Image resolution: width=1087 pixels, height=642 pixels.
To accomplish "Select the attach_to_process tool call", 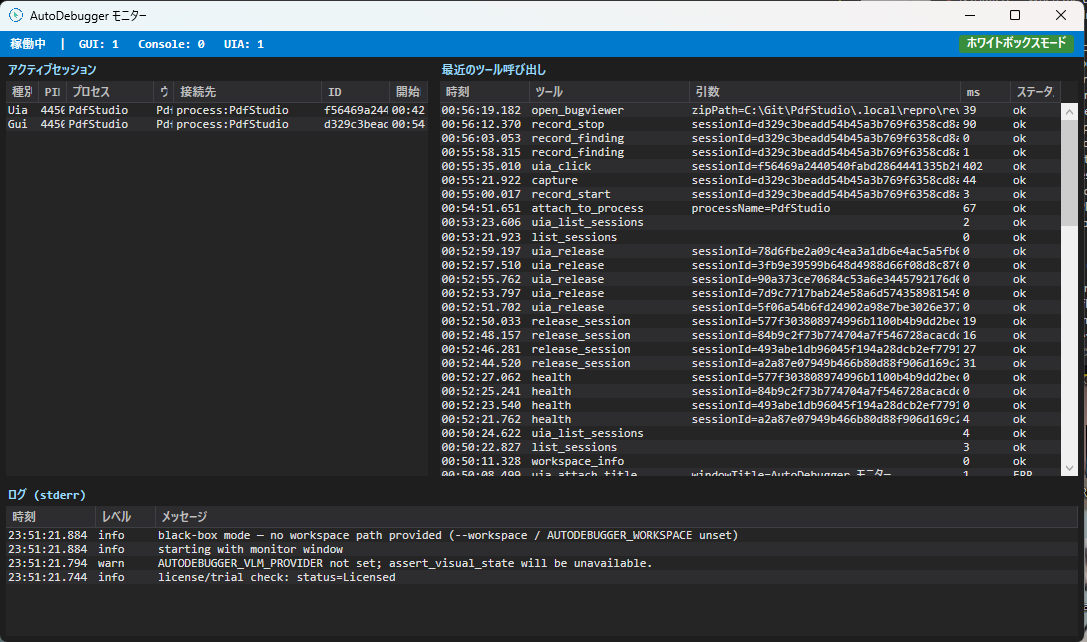I will pyautogui.click(x=750, y=208).
